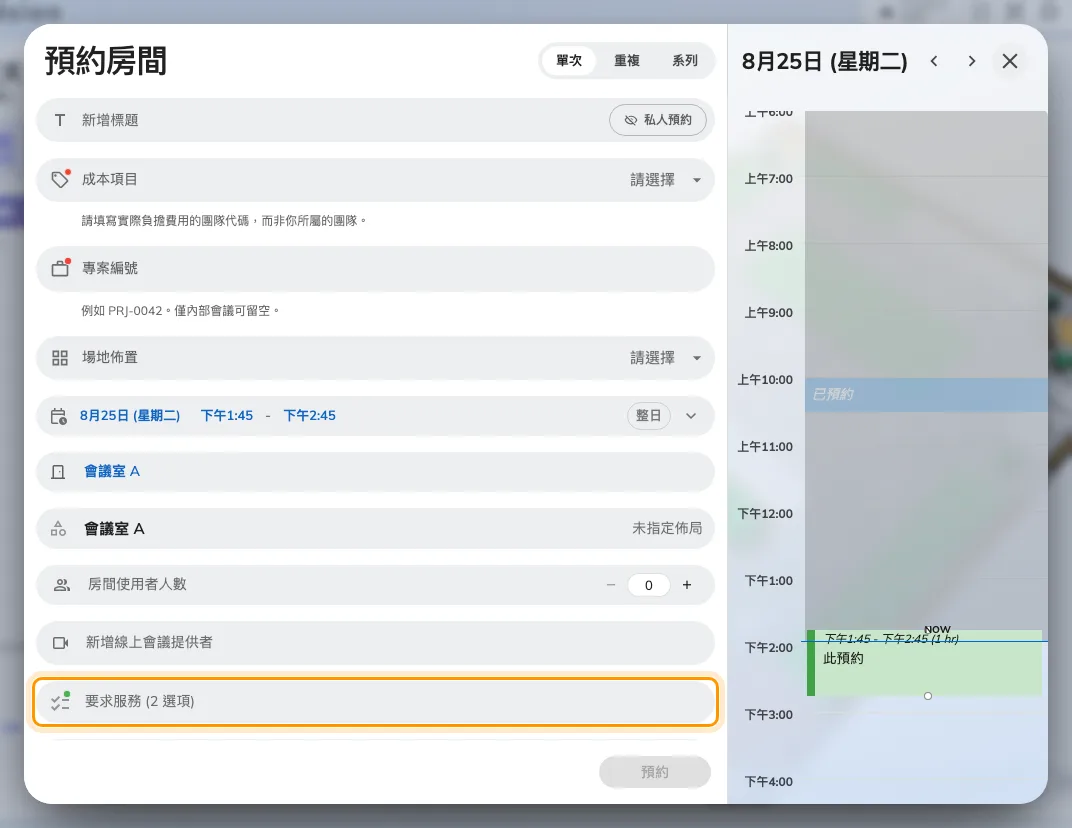Screen dimensions: 1072x828
Task: Click the title T icon
Action: point(59,120)
